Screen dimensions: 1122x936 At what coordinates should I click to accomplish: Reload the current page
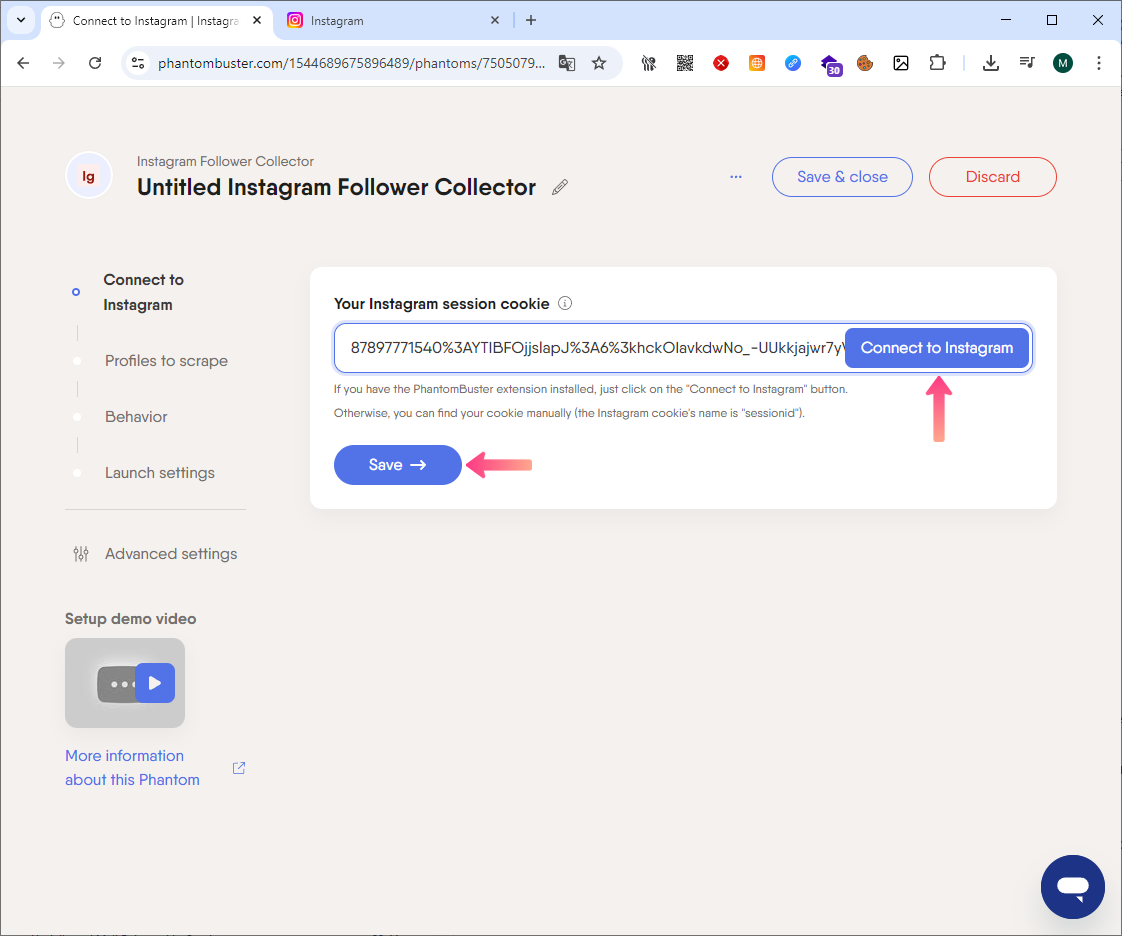point(94,63)
